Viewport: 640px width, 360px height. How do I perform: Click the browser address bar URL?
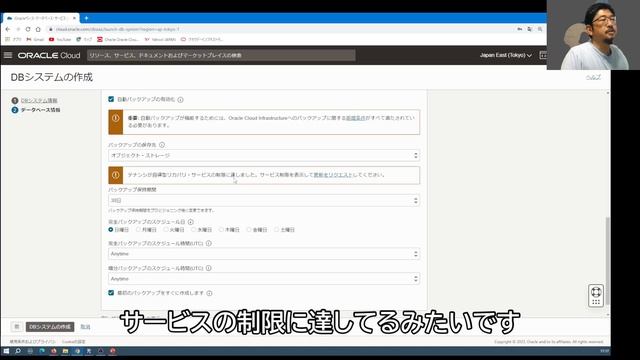point(118,29)
